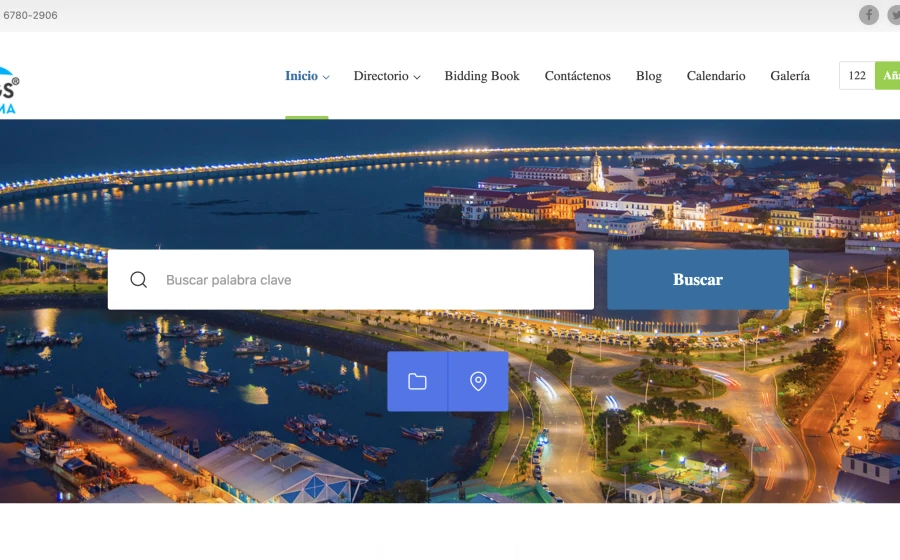
Task: Select the location pin icon
Action: click(x=478, y=382)
